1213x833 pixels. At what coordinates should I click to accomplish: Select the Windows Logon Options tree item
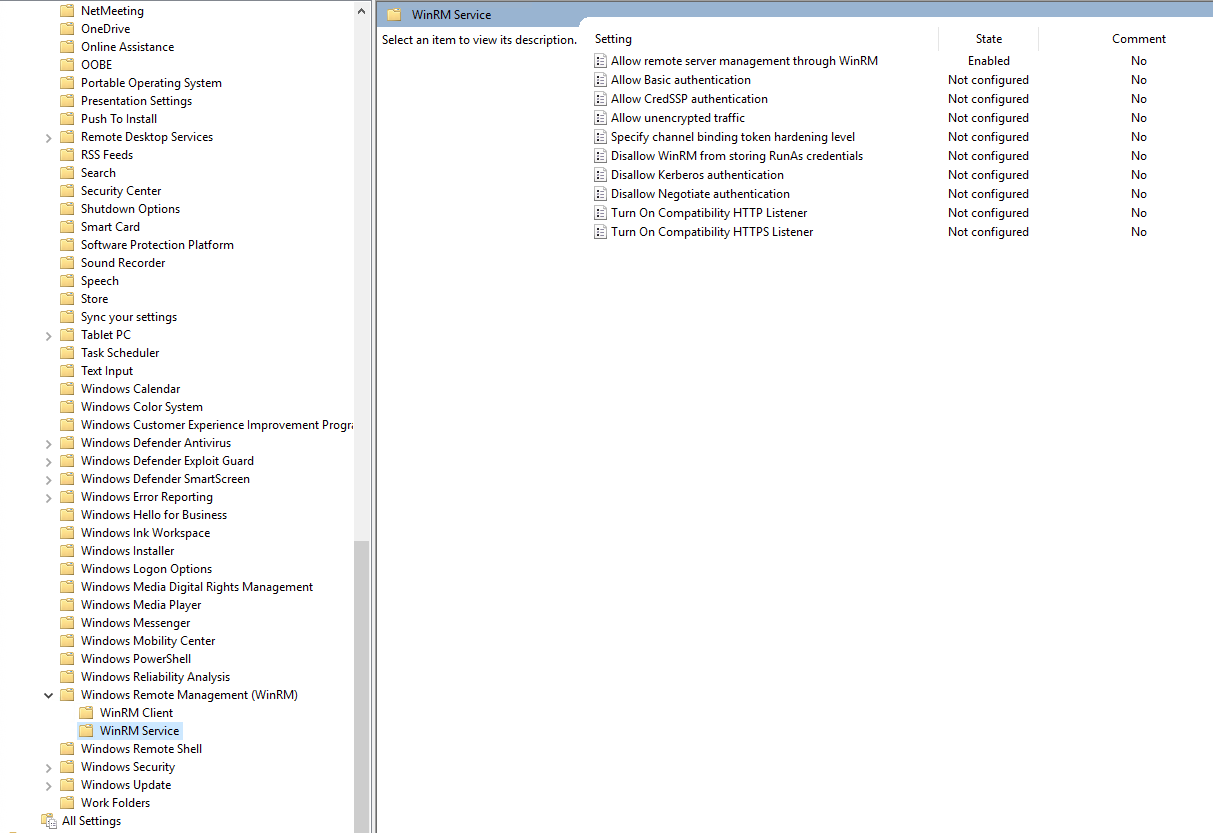[x=146, y=569]
